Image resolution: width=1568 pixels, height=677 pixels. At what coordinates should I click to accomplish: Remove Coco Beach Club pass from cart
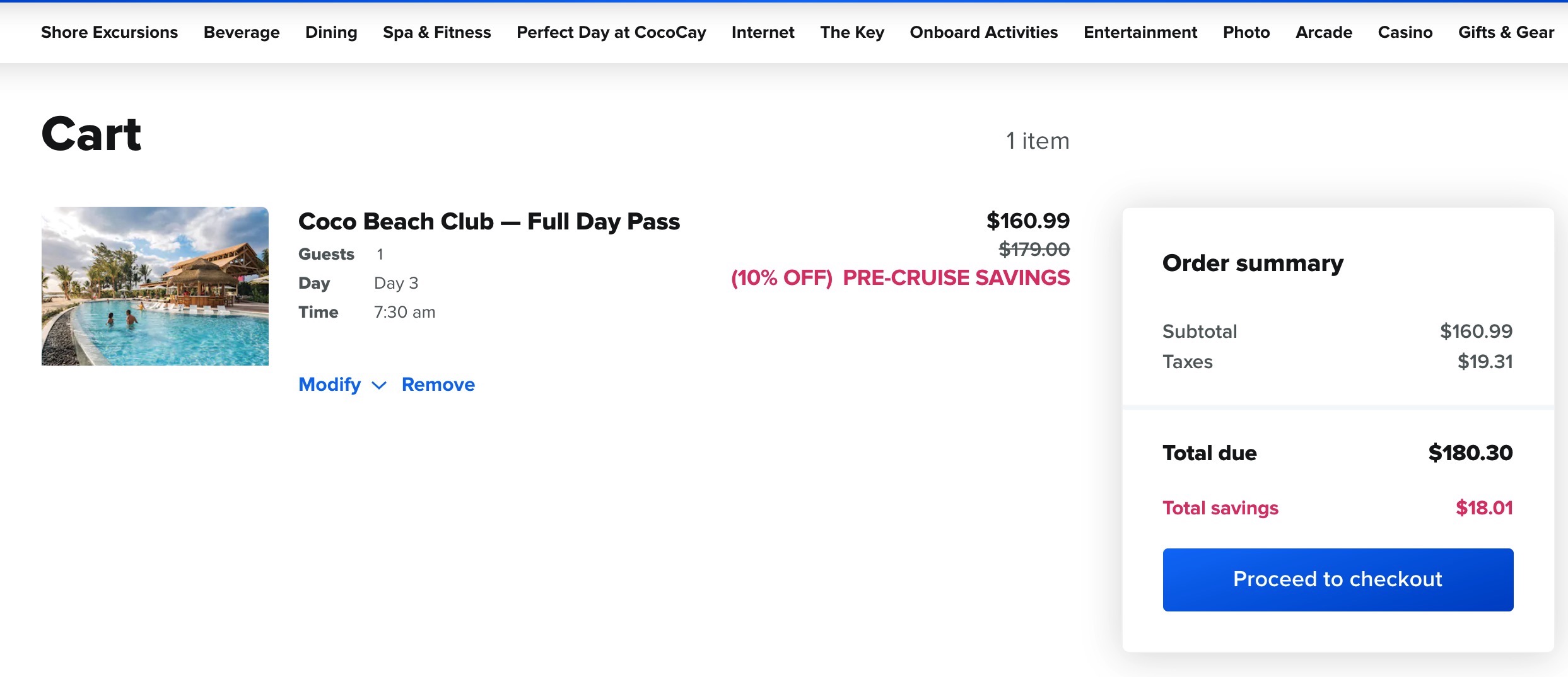(x=438, y=385)
